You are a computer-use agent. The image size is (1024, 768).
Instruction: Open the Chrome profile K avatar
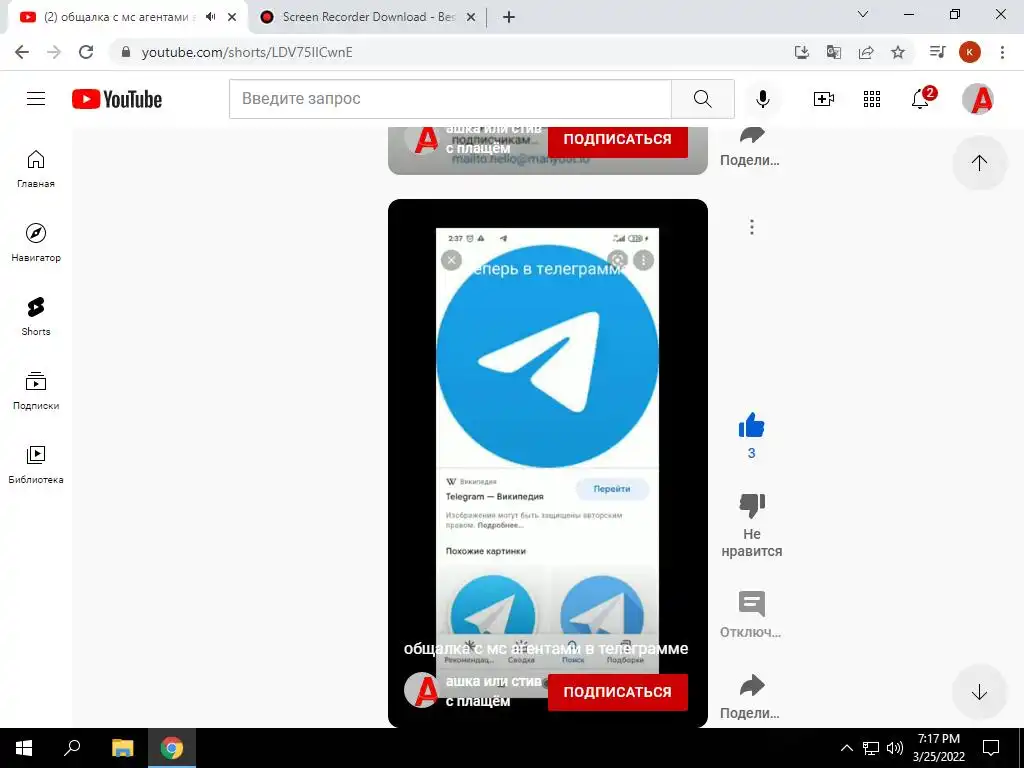(x=970, y=52)
